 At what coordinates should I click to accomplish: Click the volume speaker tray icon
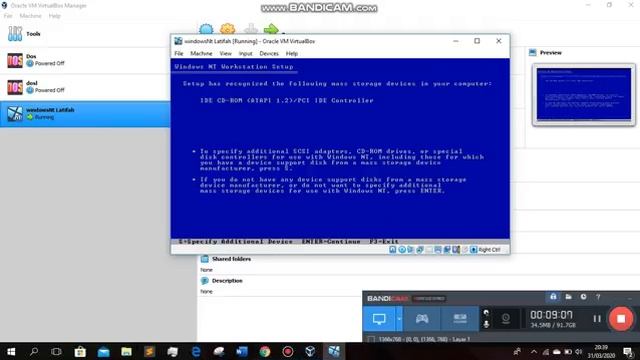pos(578,351)
